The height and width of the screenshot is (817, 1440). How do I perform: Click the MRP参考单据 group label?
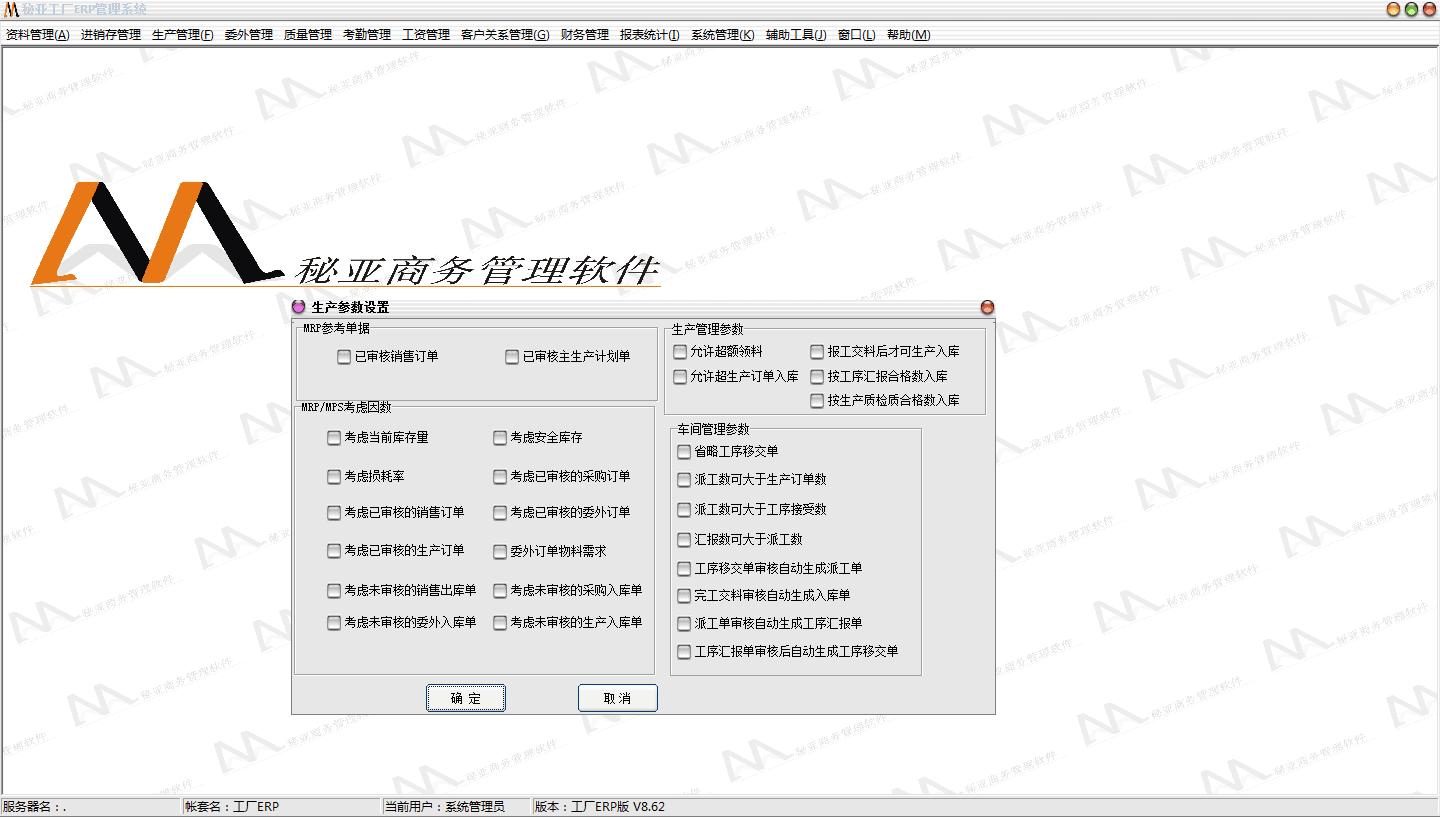(x=336, y=328)
